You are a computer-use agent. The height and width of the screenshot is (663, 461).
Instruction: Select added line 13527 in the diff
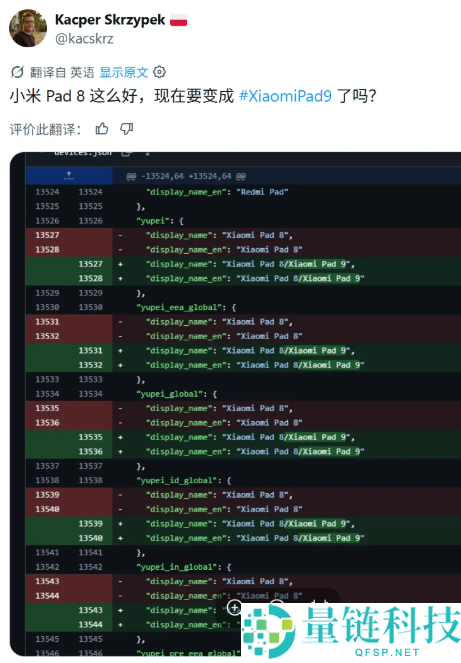pyautogui.click(x=243, y=264)
